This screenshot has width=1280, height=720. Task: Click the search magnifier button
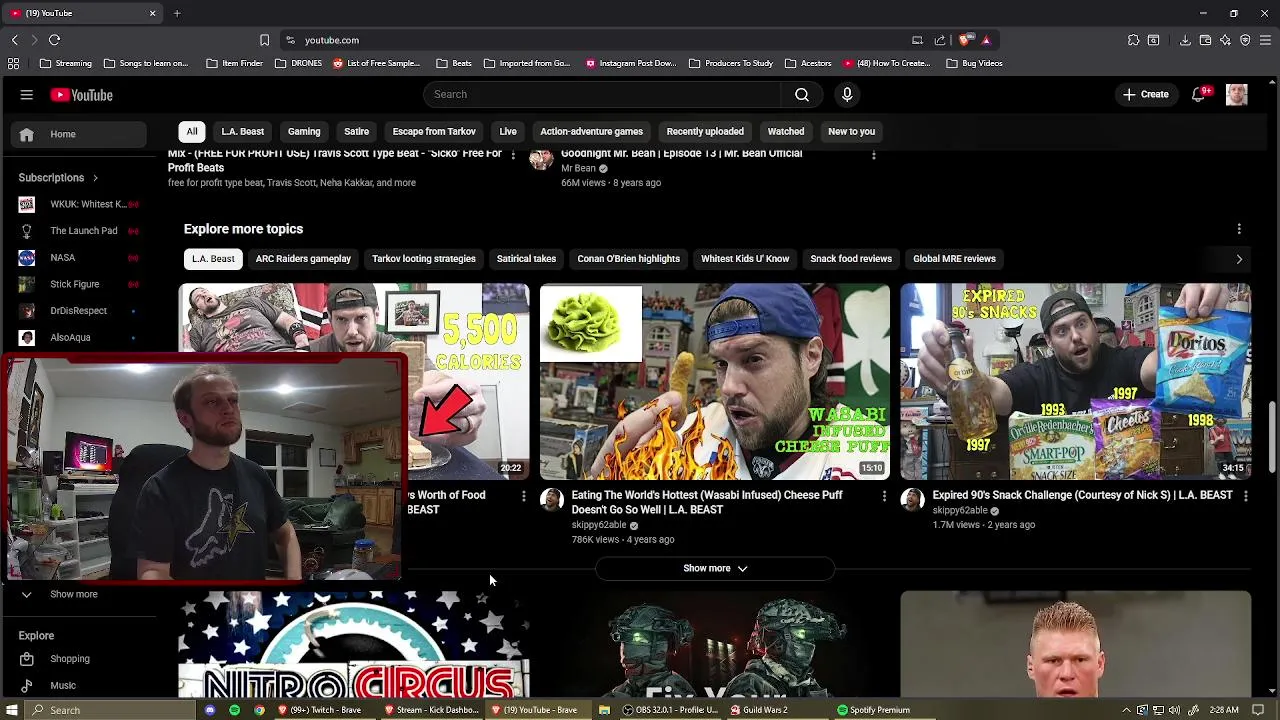click(802, 94)
